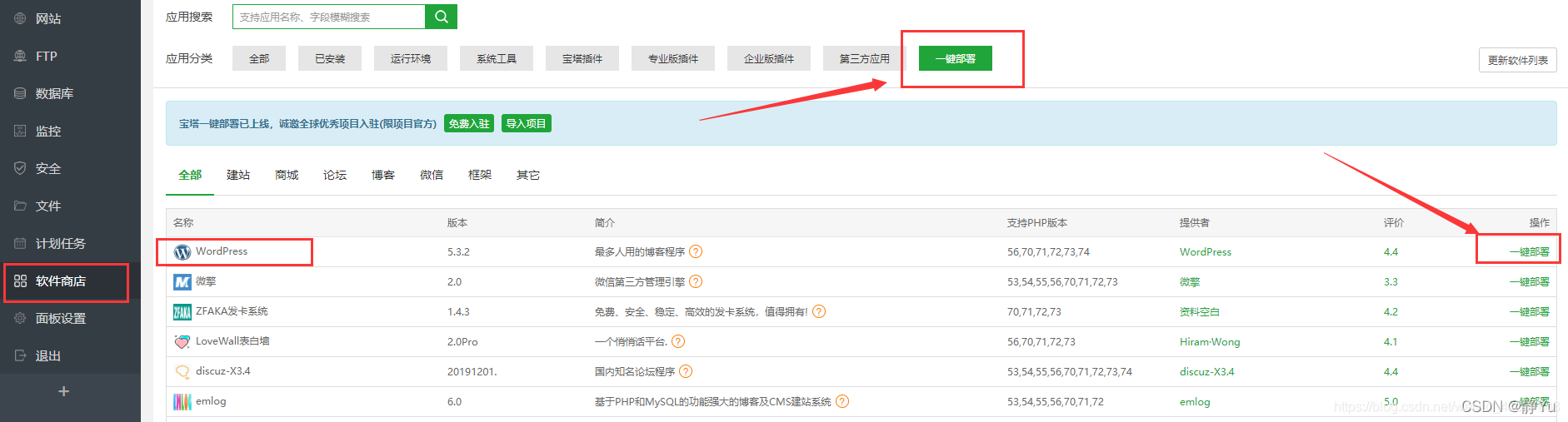Image resolution: width=1568 pixels, height=422 pixels.
Task: Click the 退出 logout icon
Action: click(20, 355)
